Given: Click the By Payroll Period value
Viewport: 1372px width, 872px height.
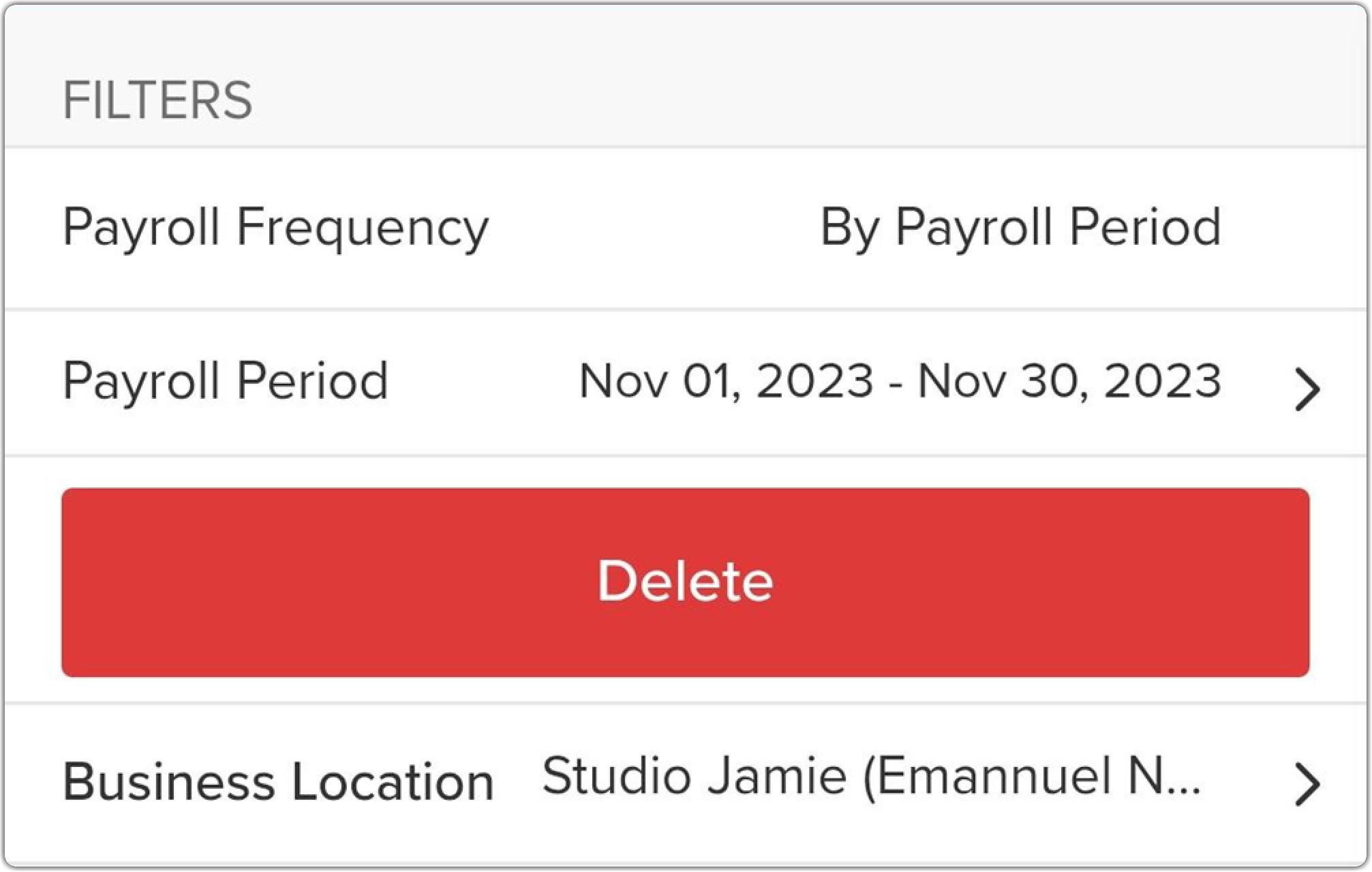Looking at the screenshot, I should pos(1020,227).
